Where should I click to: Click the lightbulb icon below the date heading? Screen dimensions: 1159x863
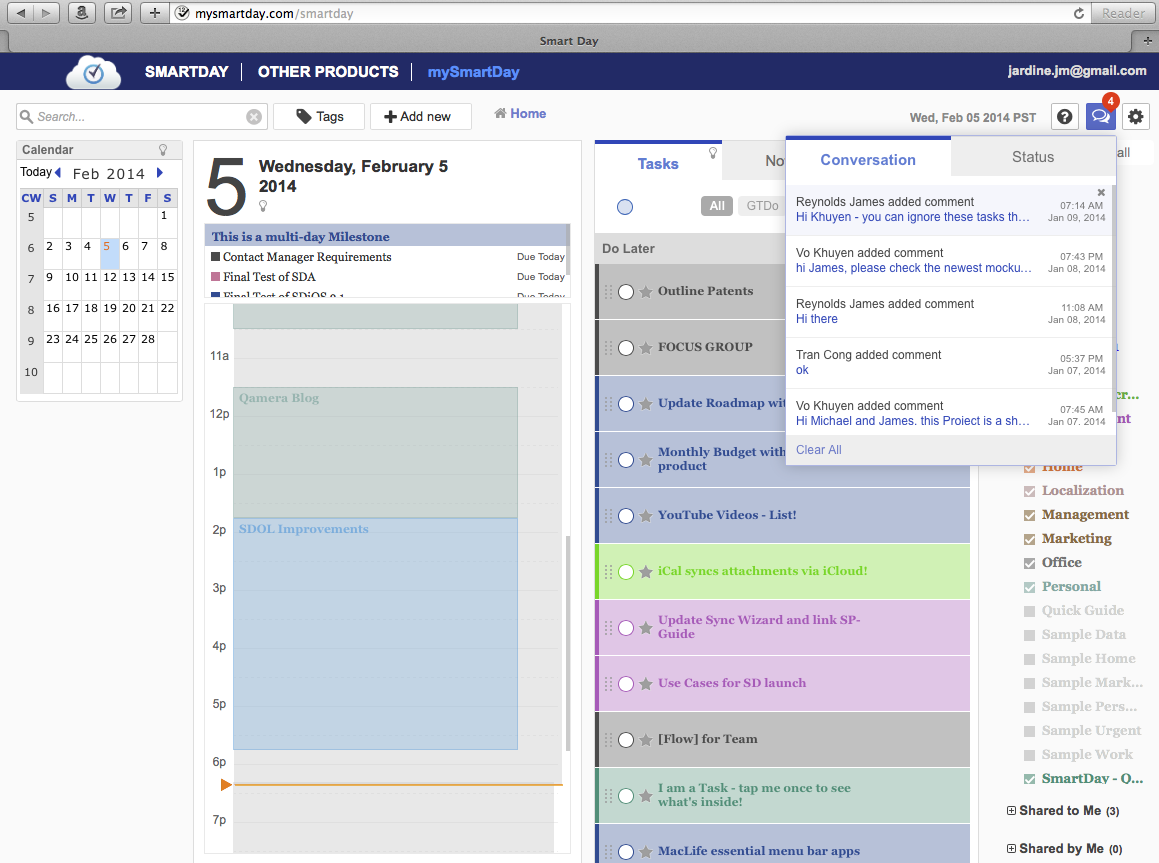[263, 206]
